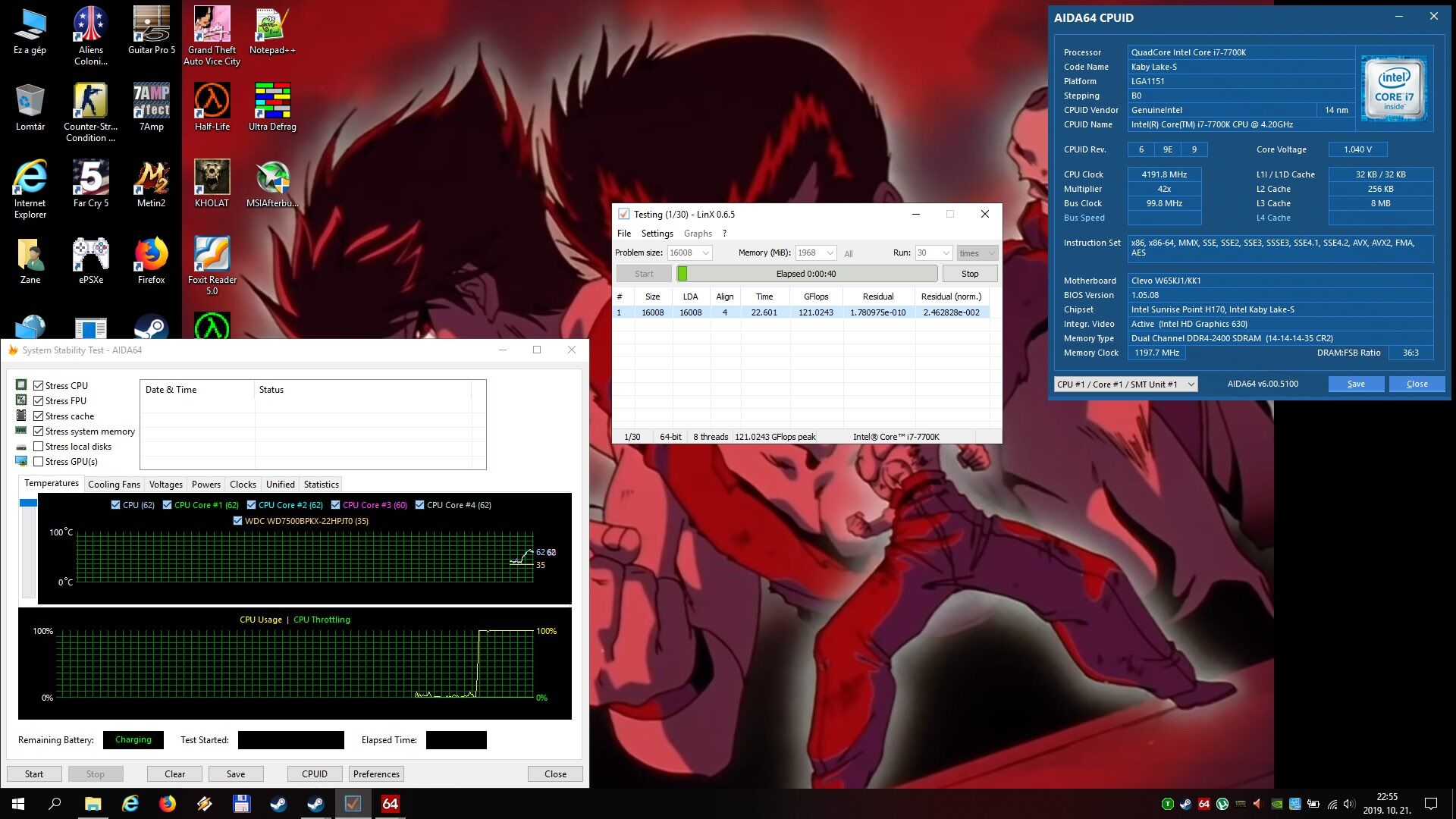Open Firefox desktop shortcut

coord(151,260)
